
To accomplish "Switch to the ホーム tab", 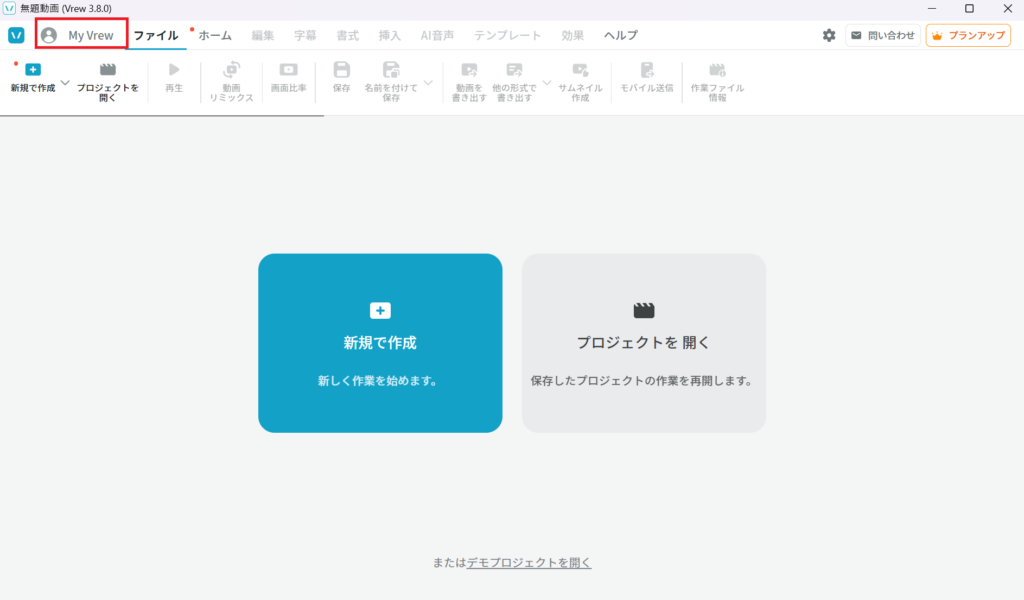I will click(214, 35).
